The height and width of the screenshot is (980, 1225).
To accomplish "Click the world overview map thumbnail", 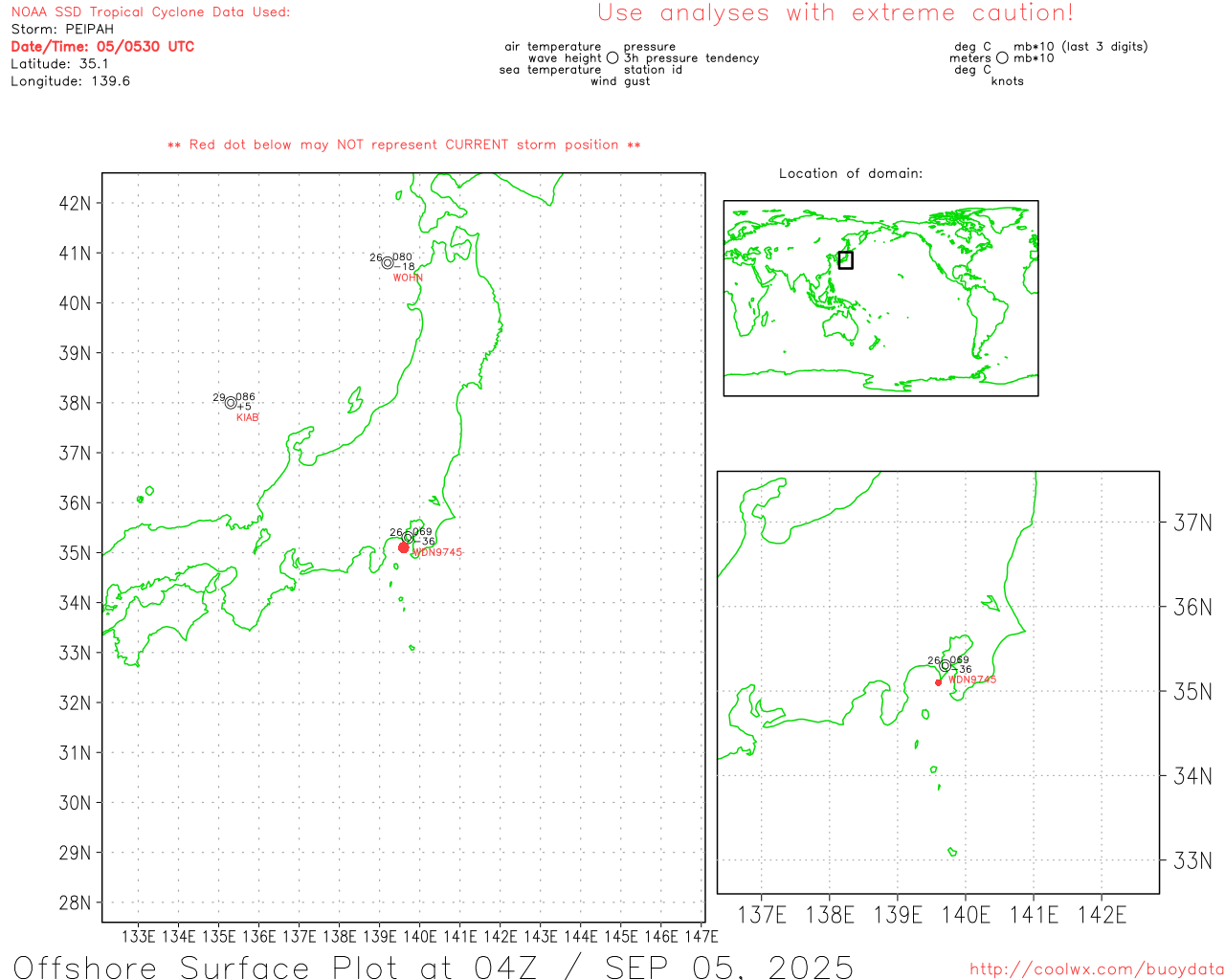I will (x=880, y=299).
